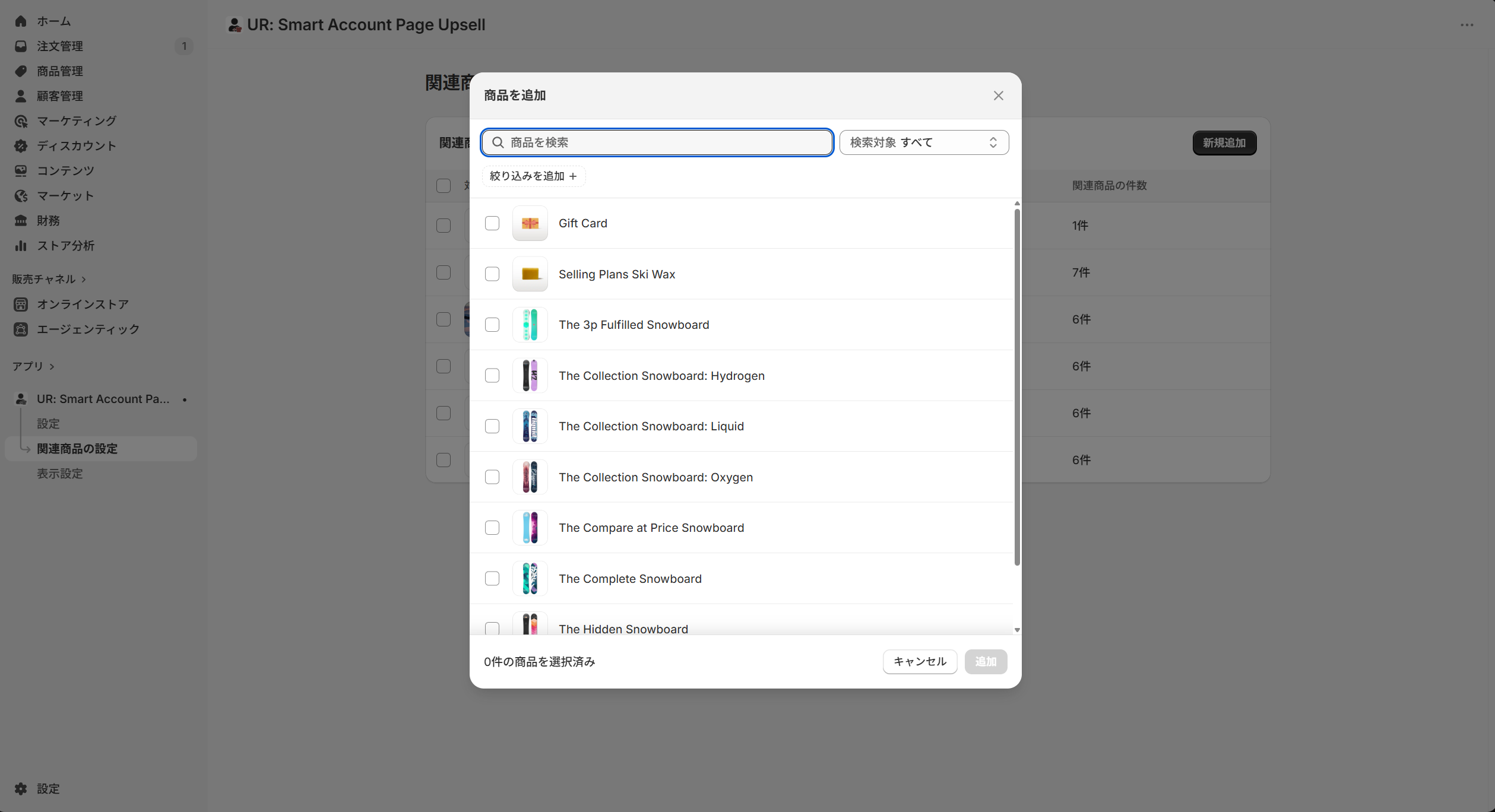1495x812 pixels.
Task: Click the magnifier icon in product search
Action: pyautogui.click(x=498, y=142)
